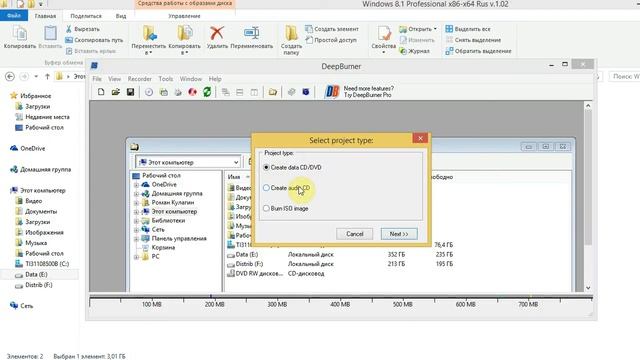Viewport: 640px width, 360px height.
Task: Switch to the Главная ribbon tab
Action: [x=45, y=16]
